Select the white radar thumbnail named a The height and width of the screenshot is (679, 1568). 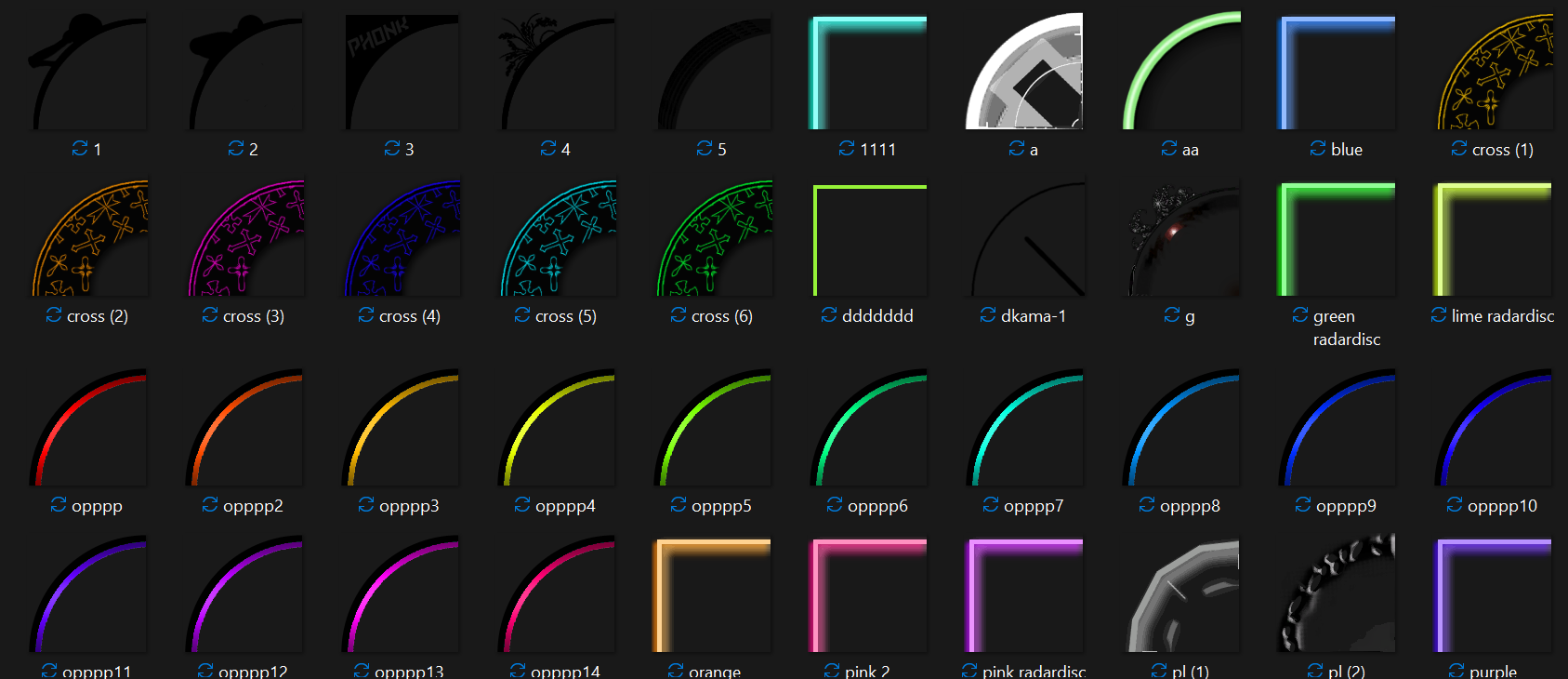click(x=1024, y=72)
